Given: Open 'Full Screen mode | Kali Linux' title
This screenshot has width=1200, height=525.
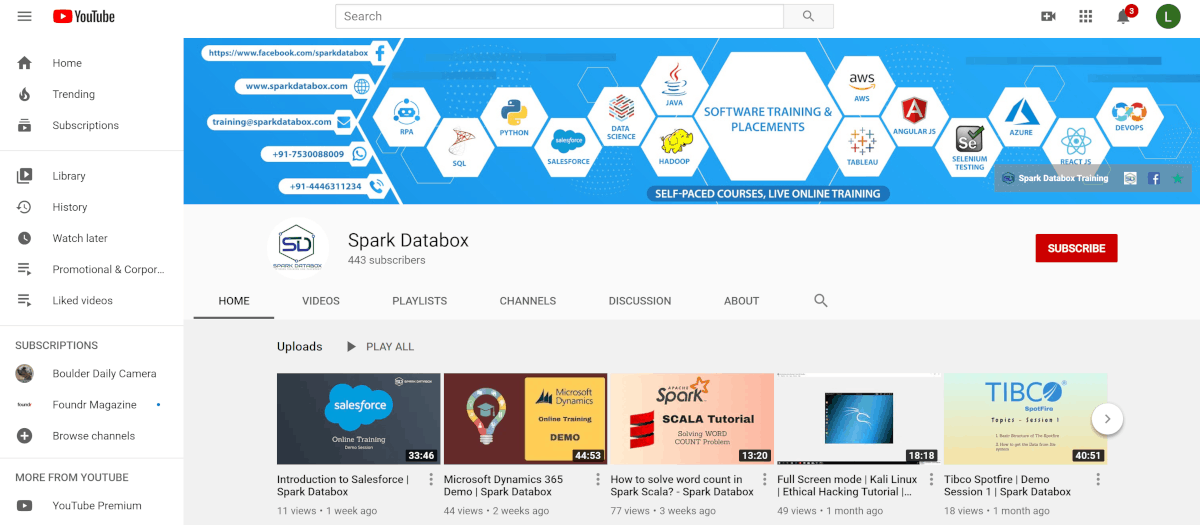Looking at the screenshot, I should tap(847, 486).
